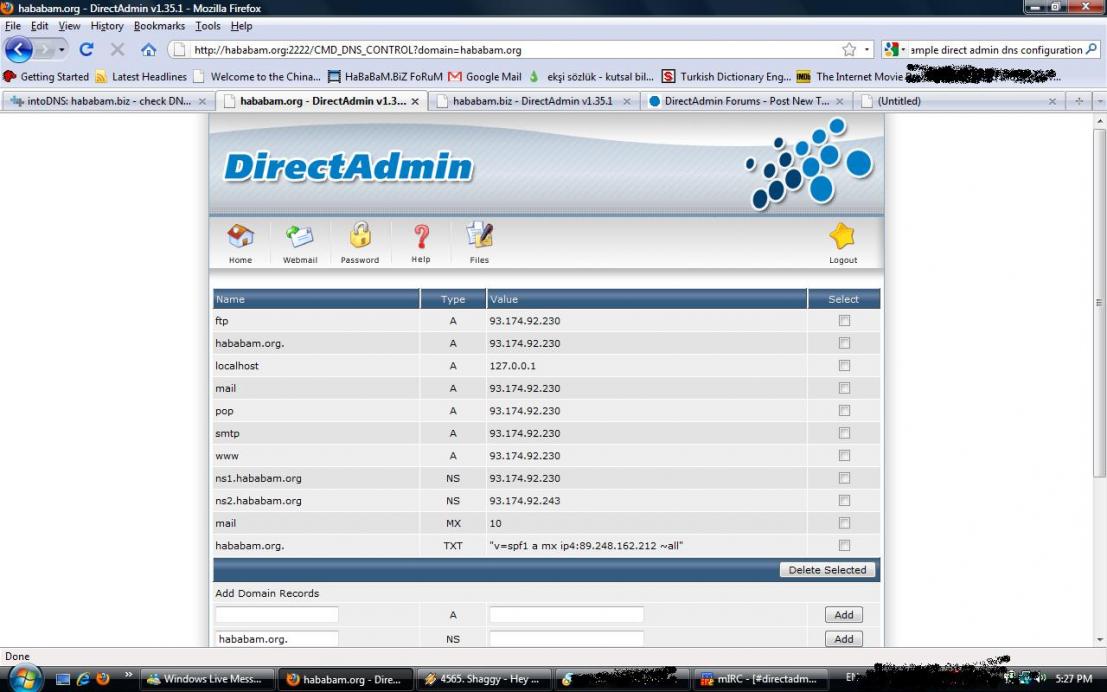Go back with the browser Back arrow
1107x692 pixels.
[x=19, y=49]
